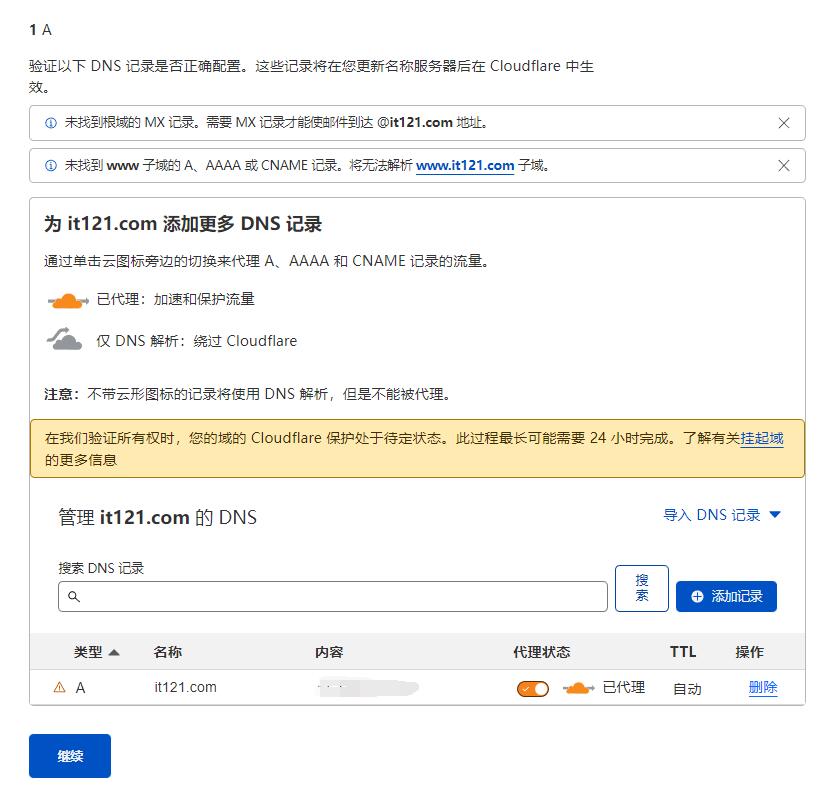Click the warning triangle on the A record
The image size is (830, 796).
click(x=60, y=688)
